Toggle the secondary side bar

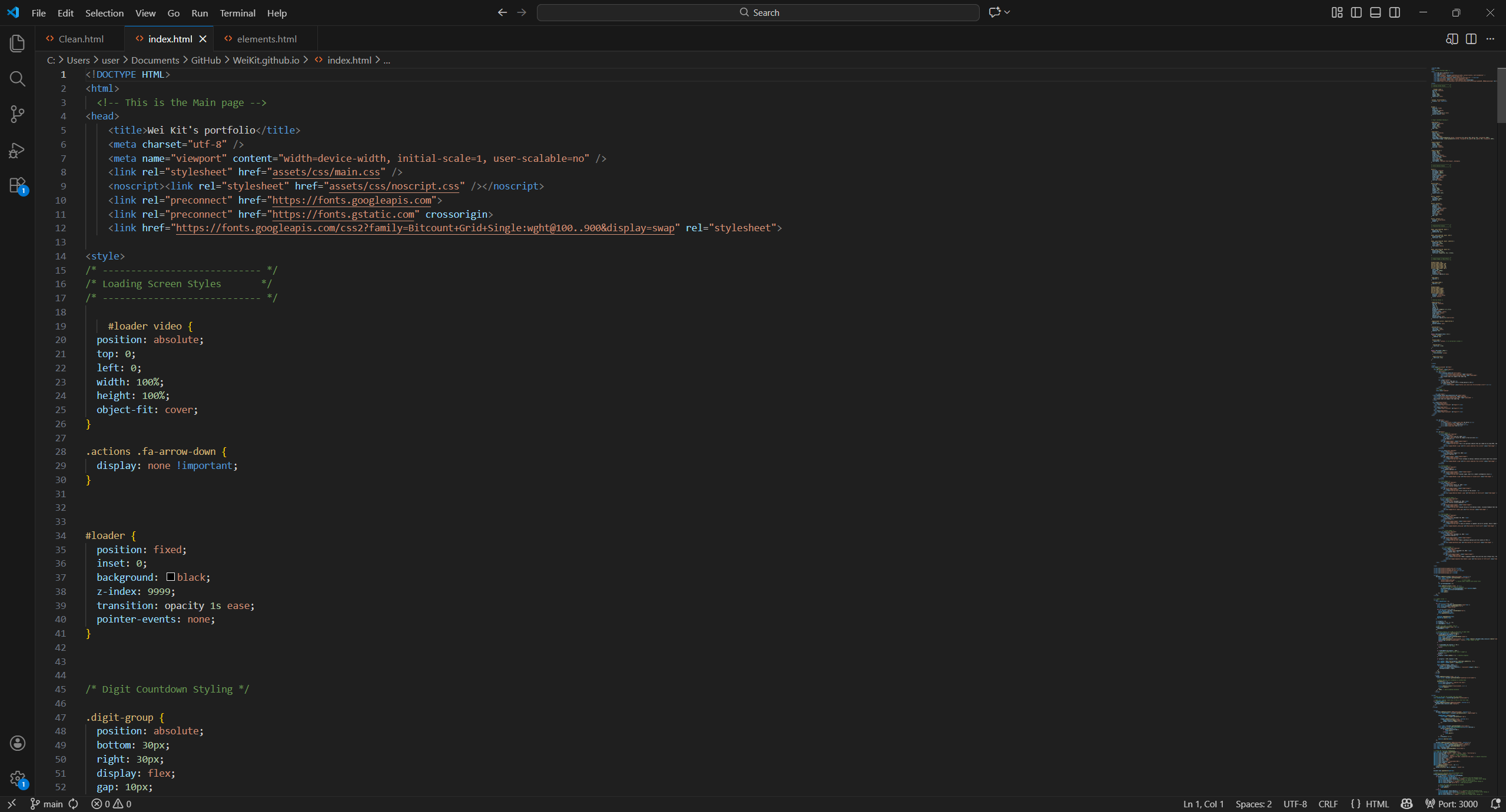point(1395,12)
